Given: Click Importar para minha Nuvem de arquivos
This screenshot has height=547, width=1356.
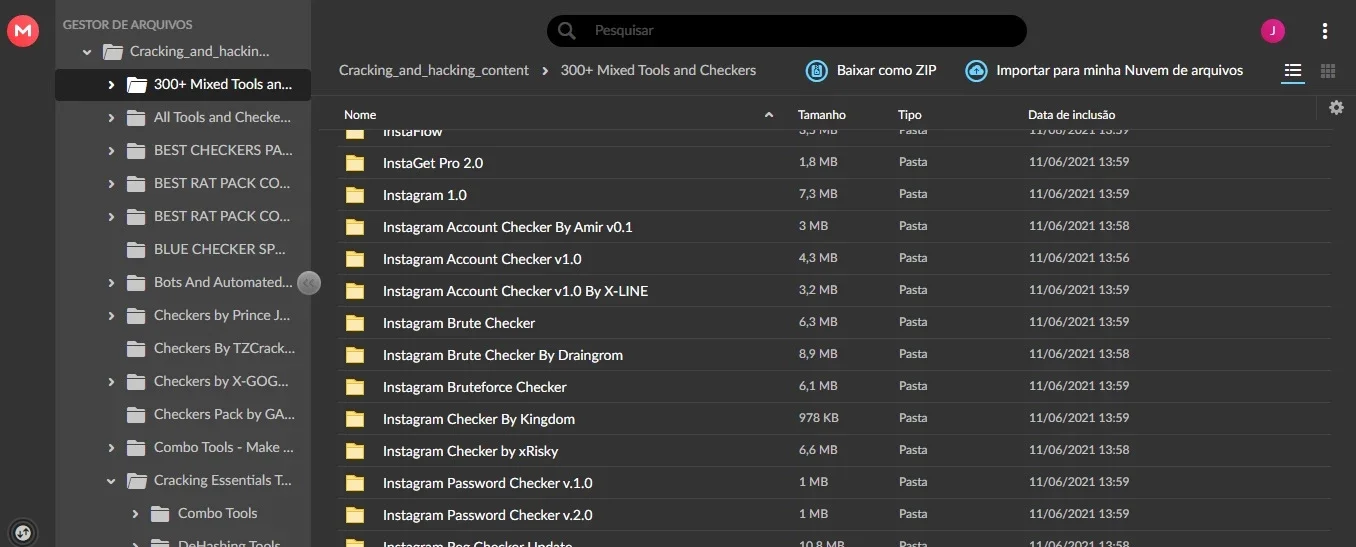Looking at the screenshot, I should 1119,71.
